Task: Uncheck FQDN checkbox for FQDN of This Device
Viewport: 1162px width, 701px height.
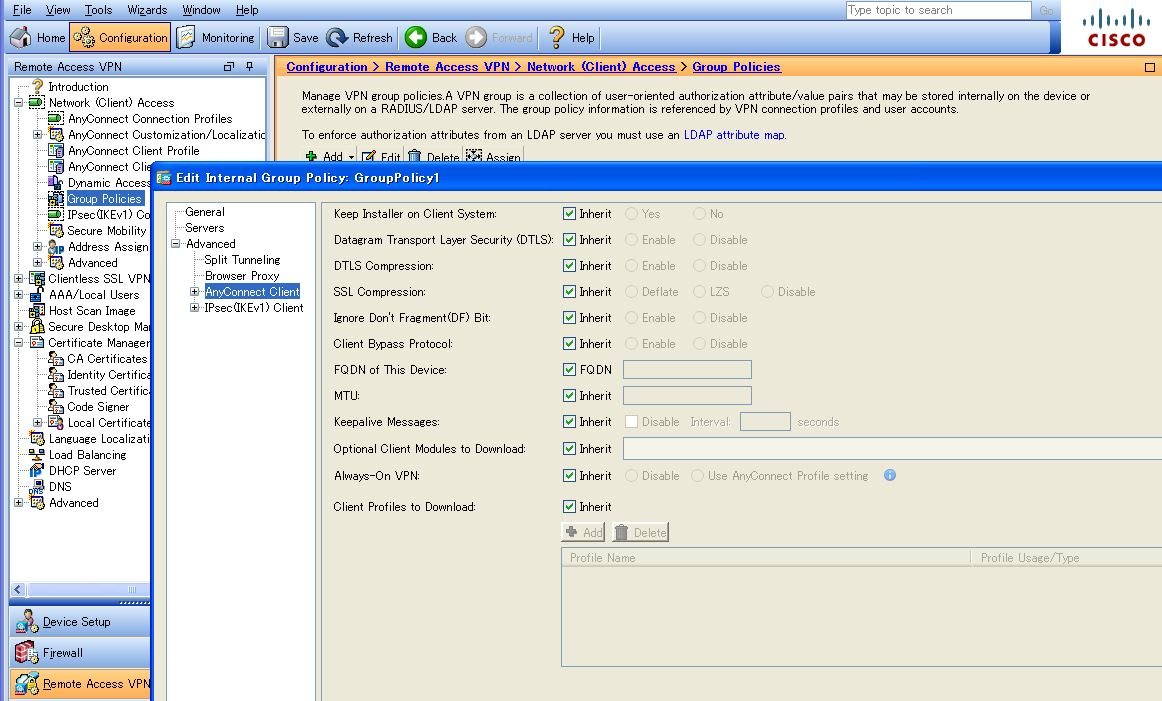Action: (569, 369)
